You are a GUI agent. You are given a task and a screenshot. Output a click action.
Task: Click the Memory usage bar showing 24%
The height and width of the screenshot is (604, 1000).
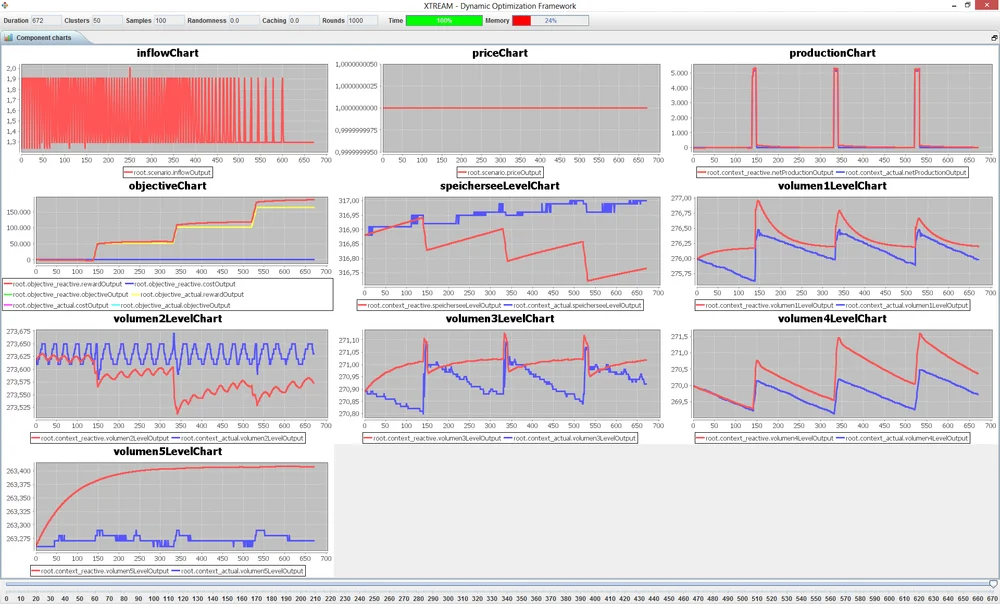coord(550,20)
